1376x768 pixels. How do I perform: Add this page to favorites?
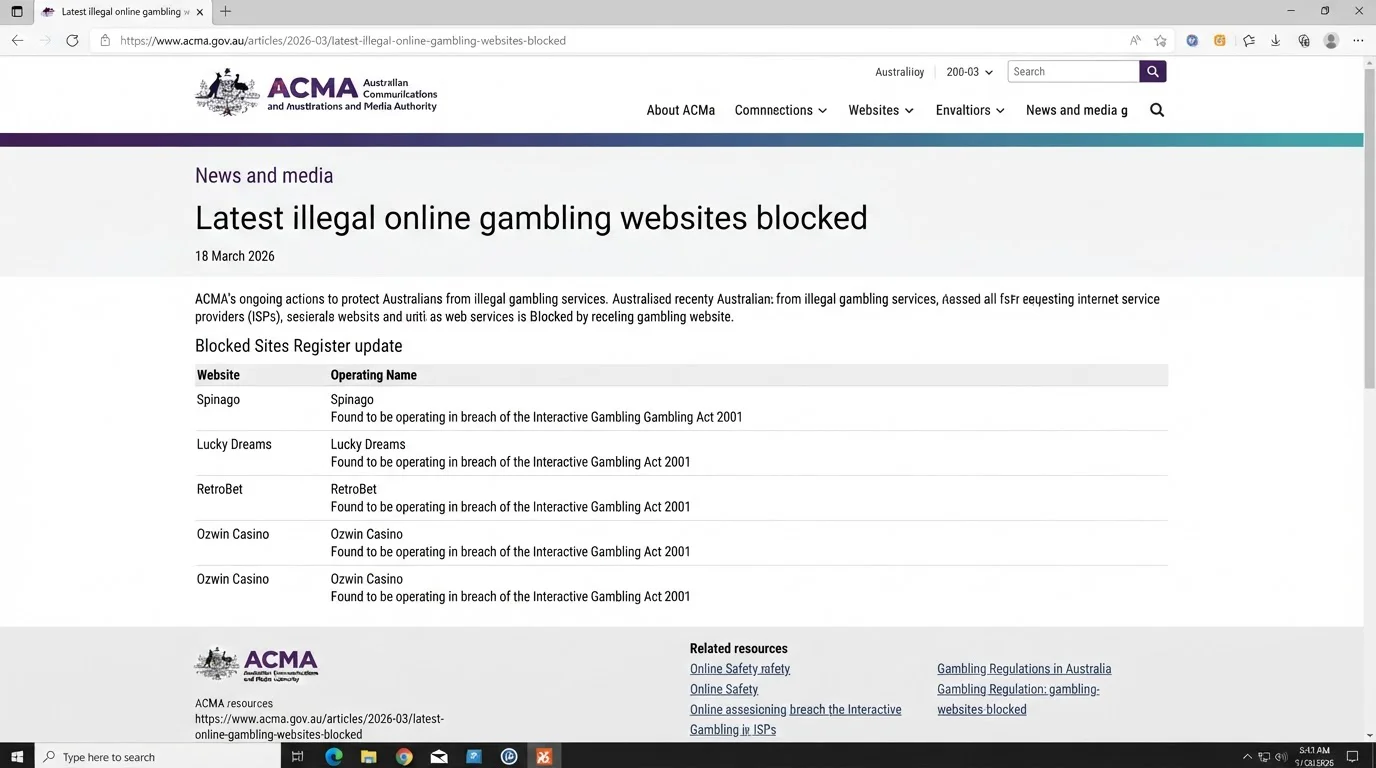tap(1160, 41)
